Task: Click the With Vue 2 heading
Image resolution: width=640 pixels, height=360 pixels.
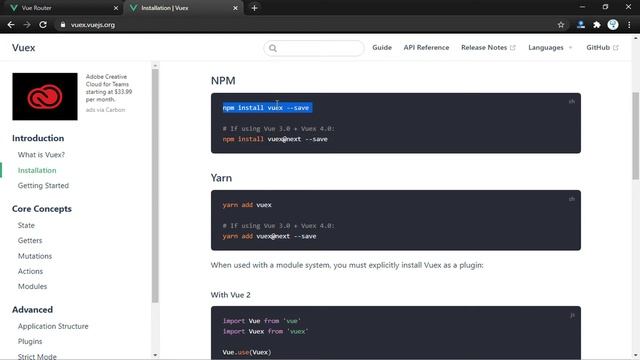Action: click(x=231, y=295)
